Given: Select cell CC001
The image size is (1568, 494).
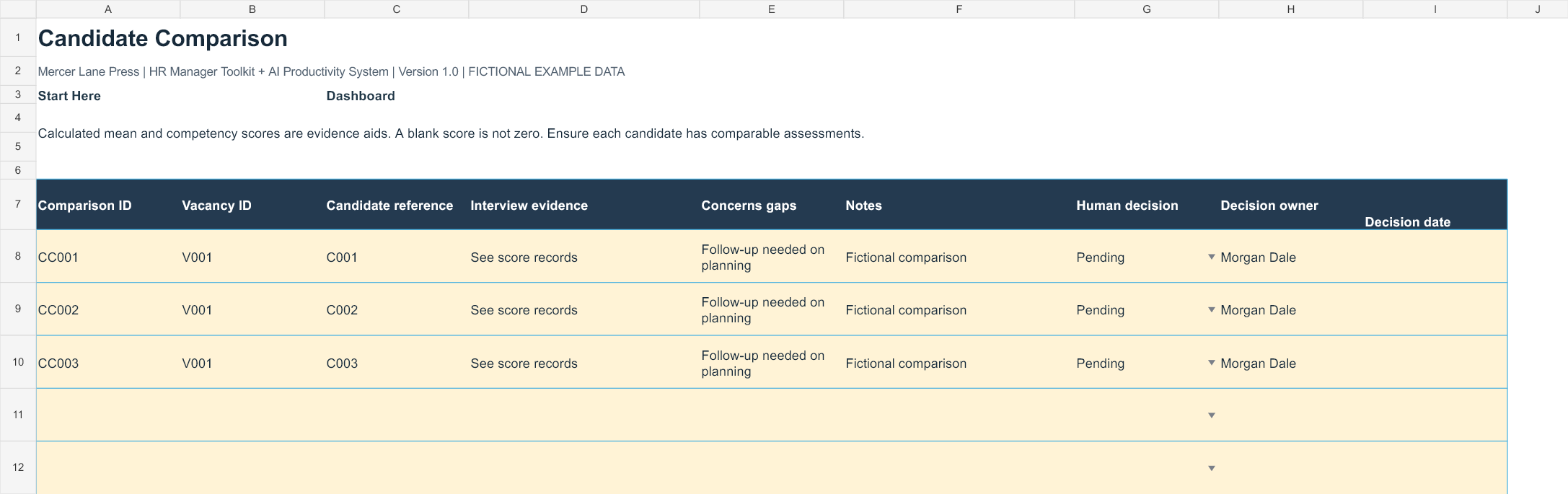Looking at the screenshot, I should coord(108,257).
